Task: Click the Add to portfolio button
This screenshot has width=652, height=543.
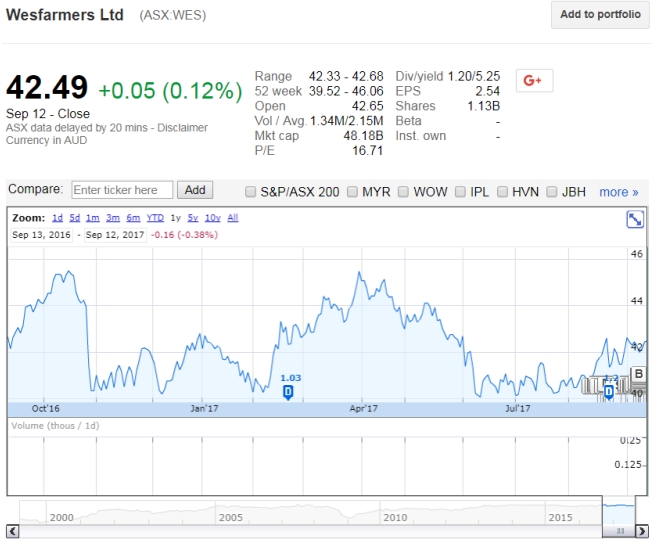Action: coord(600,15)
